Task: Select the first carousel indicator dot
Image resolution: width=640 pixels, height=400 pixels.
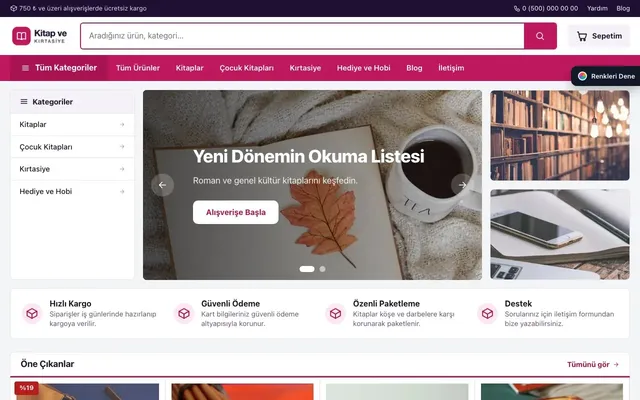Action: (307, 269)
